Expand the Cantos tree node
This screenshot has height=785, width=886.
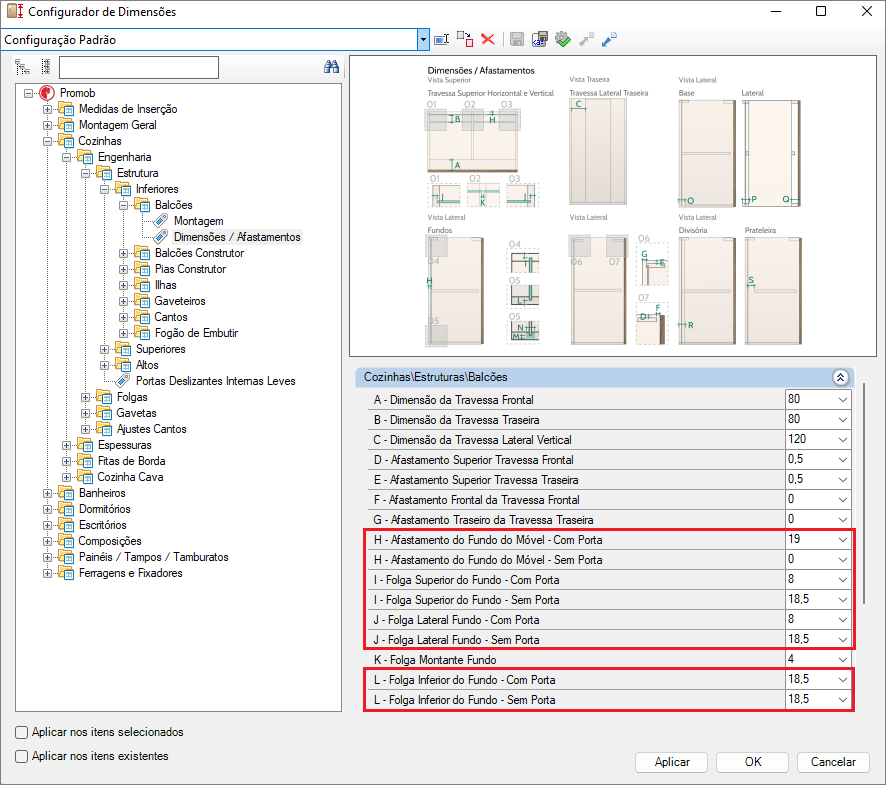[x=123, y=317]
